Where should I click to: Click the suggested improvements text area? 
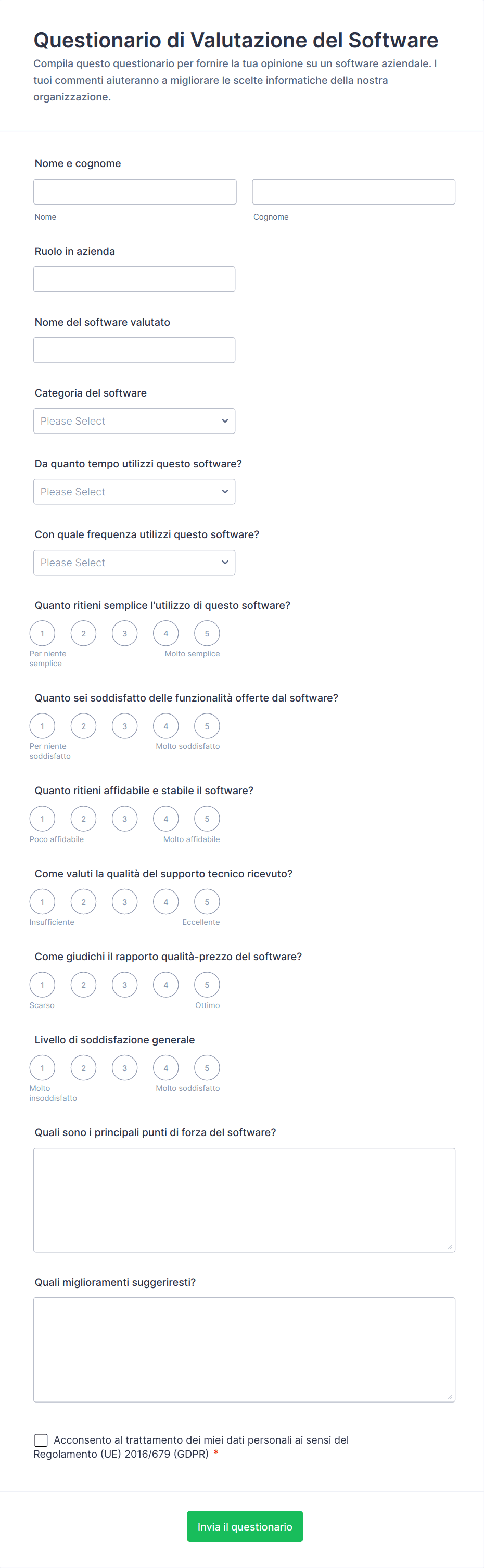click(x=244, y=1349)
